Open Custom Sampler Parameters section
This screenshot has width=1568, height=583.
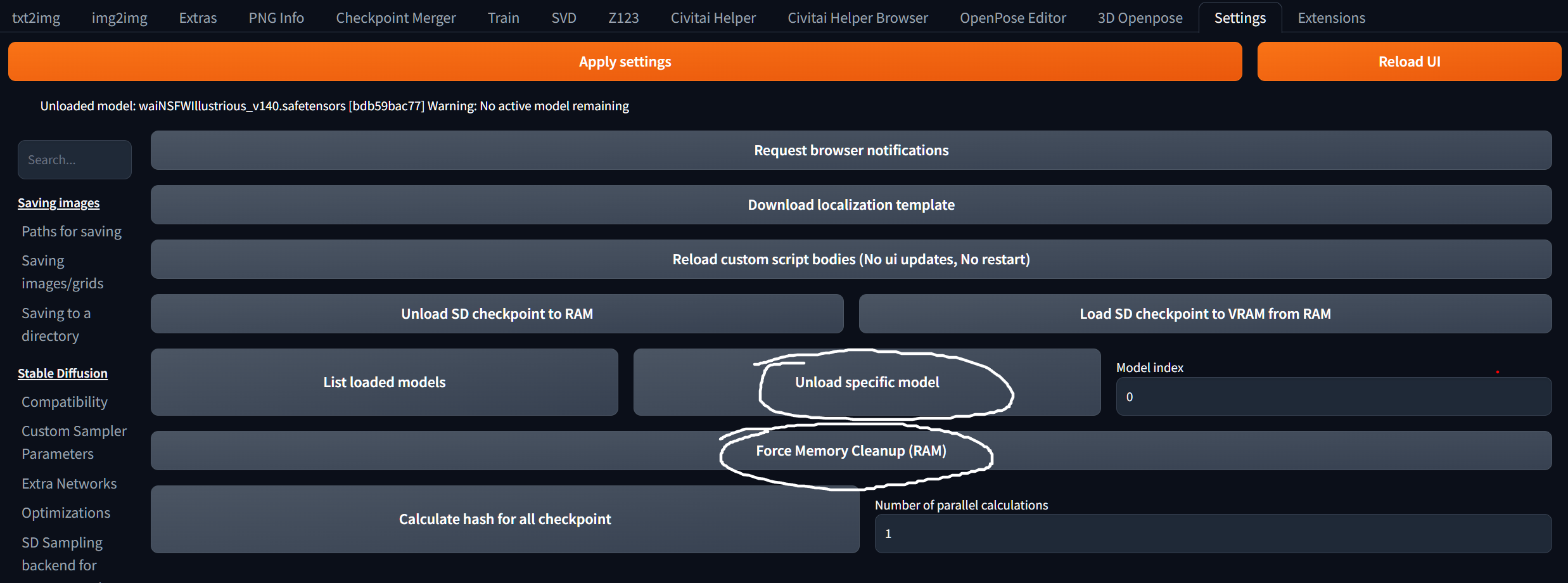[x=74, y=442]
